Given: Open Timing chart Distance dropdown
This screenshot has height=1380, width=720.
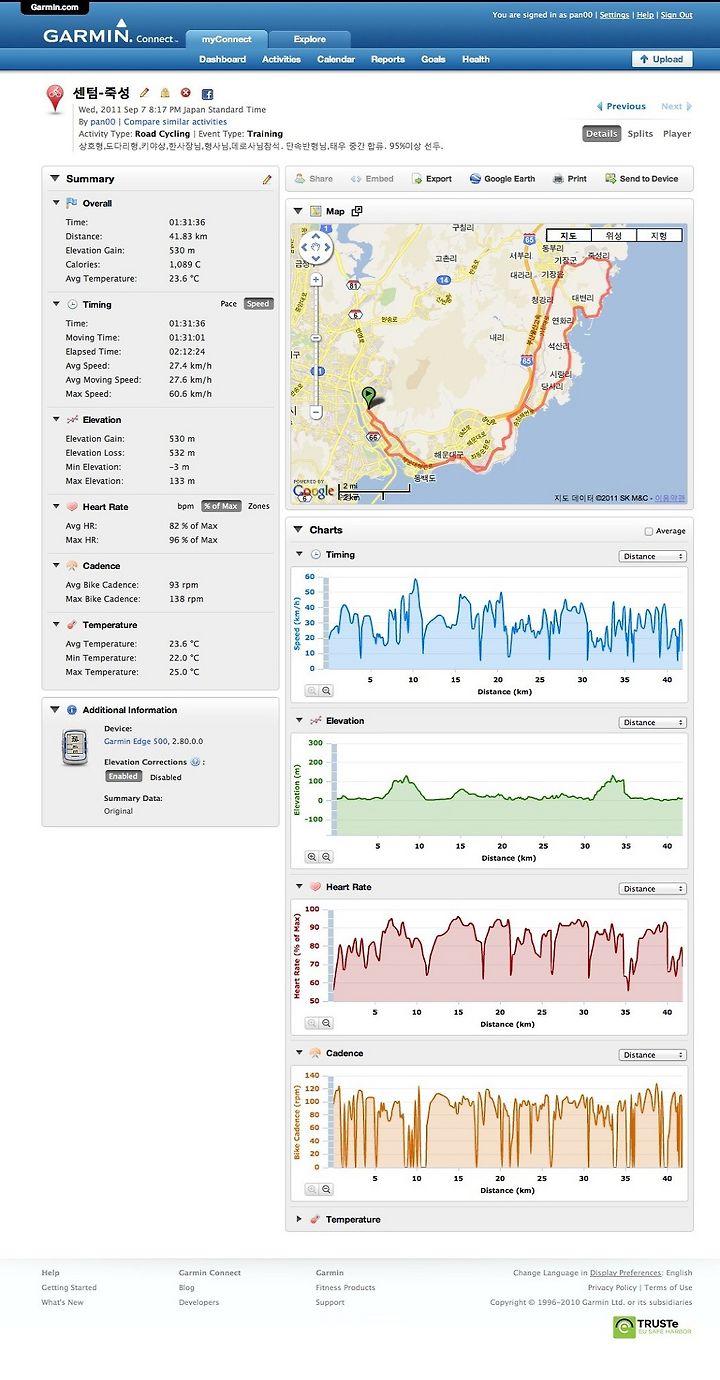Looking at the screenshot, I should [x=653, y=556].
